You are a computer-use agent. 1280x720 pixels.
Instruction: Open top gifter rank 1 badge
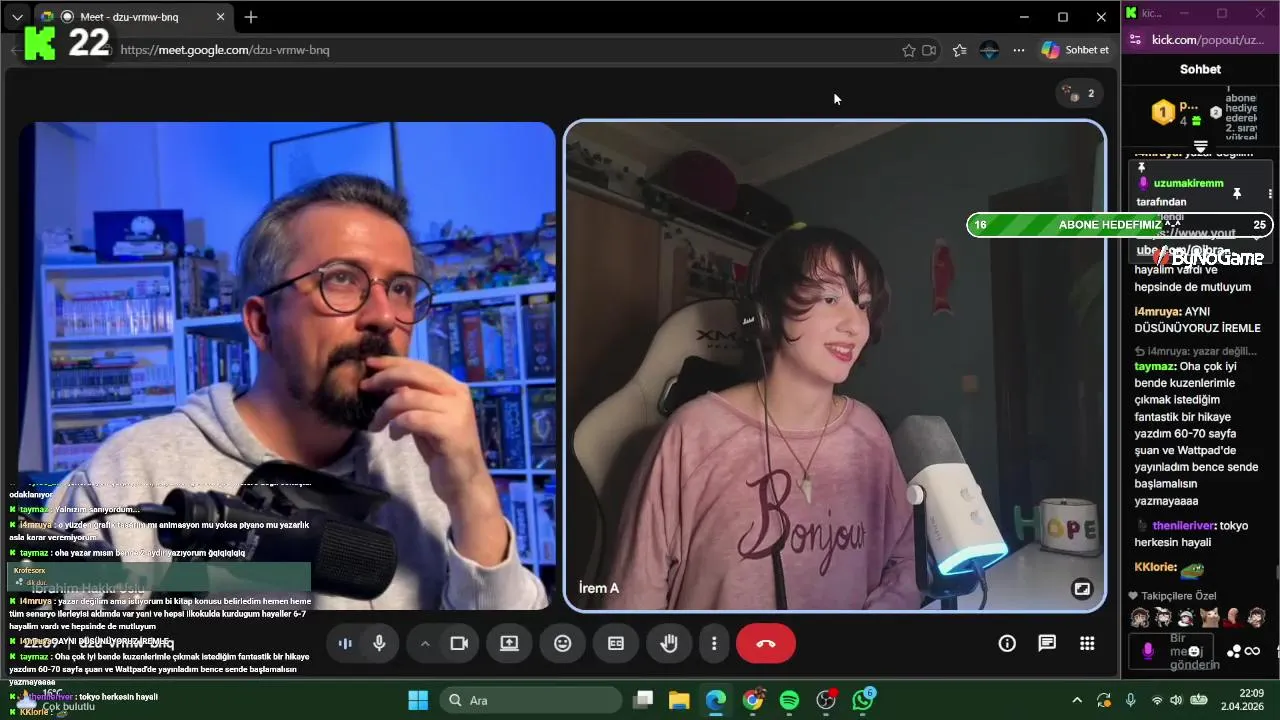pos(1163,113)
